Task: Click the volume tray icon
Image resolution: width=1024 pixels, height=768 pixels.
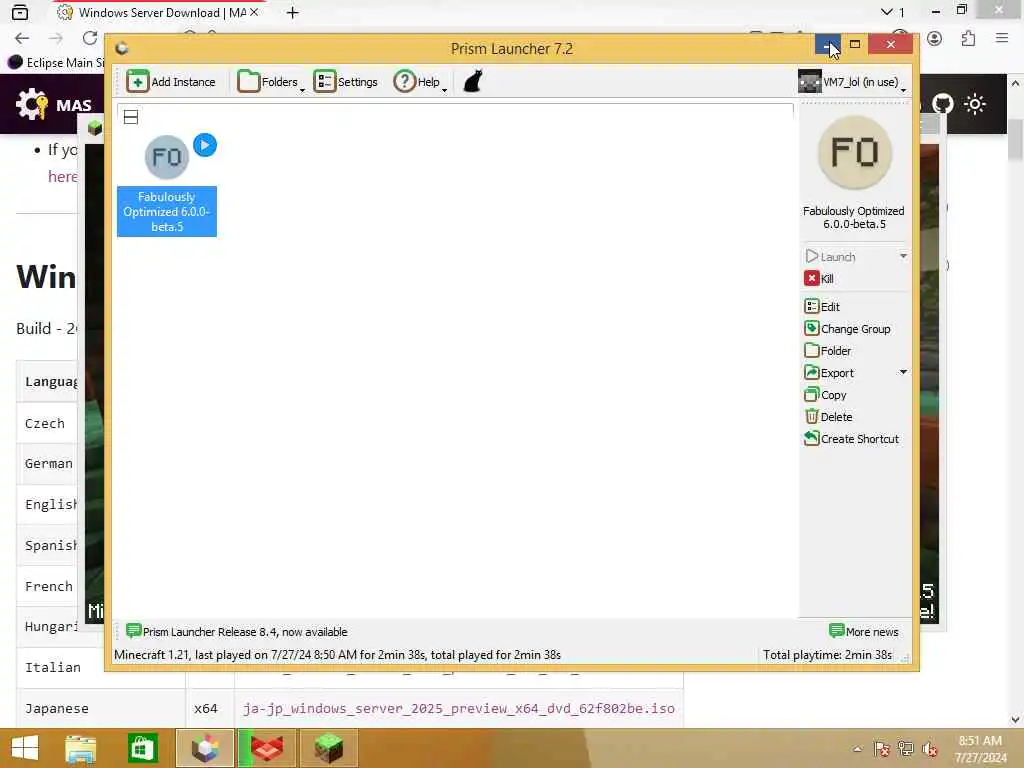Action: (929, 749)
